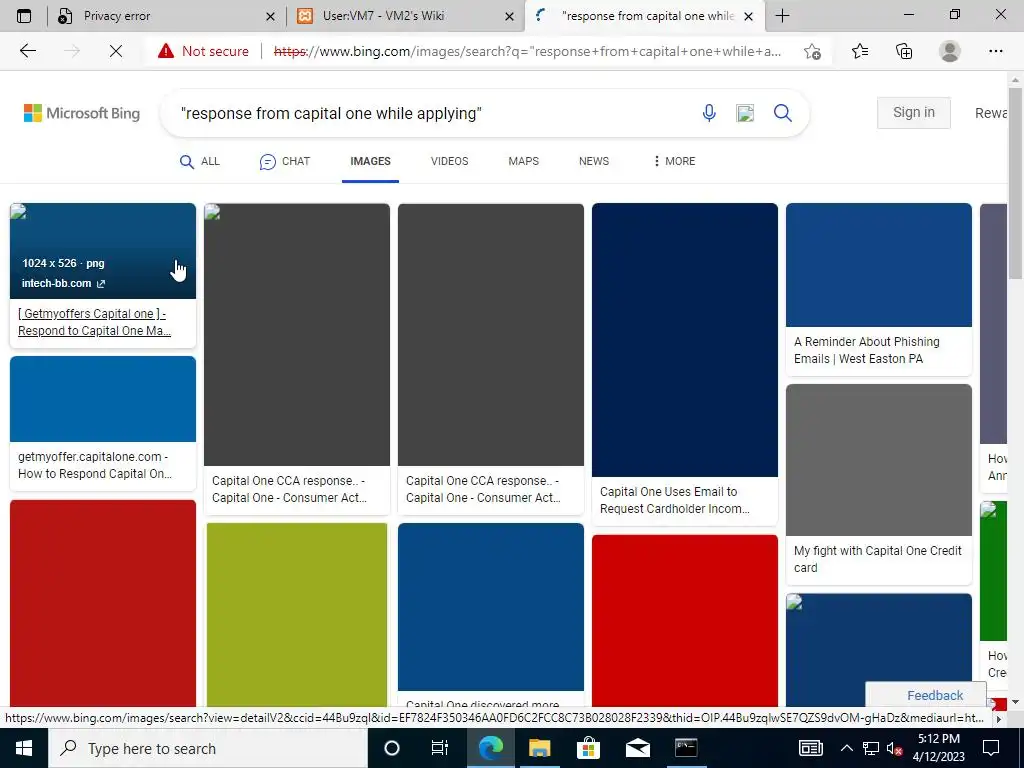This screenshot has width=1024, height=768.
Task: Open Capital One Uses Email caption
Action: point(675,500)
